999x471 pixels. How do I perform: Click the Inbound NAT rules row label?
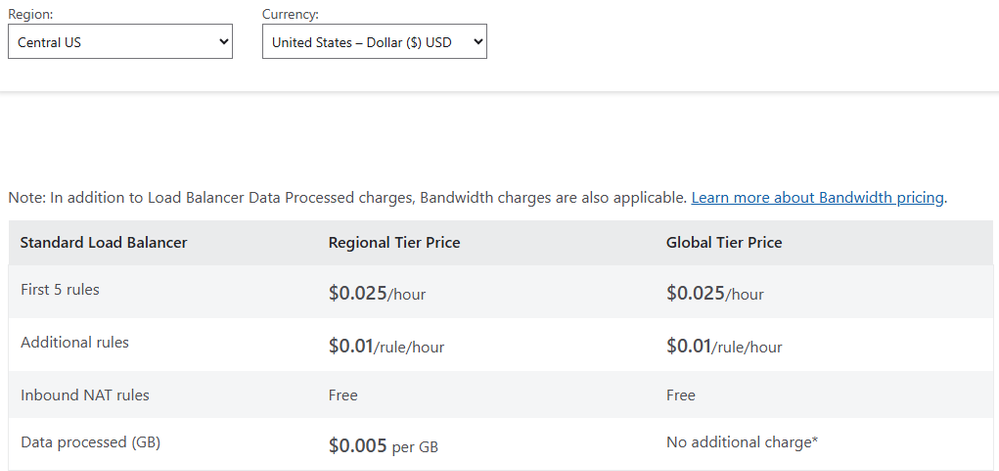pyautogui.click(x=85, y=395)
